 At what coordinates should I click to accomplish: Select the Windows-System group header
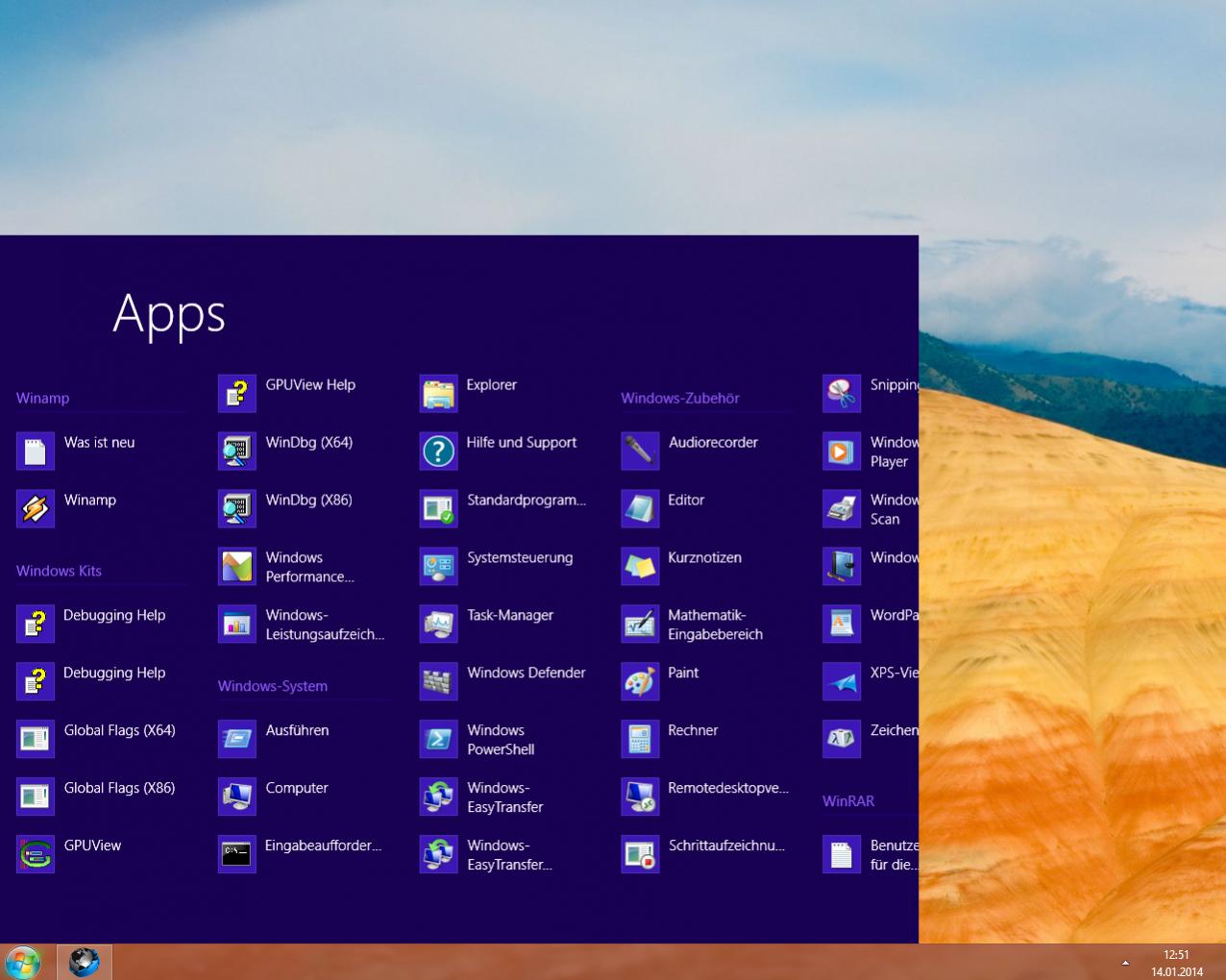tap(273, 686)
